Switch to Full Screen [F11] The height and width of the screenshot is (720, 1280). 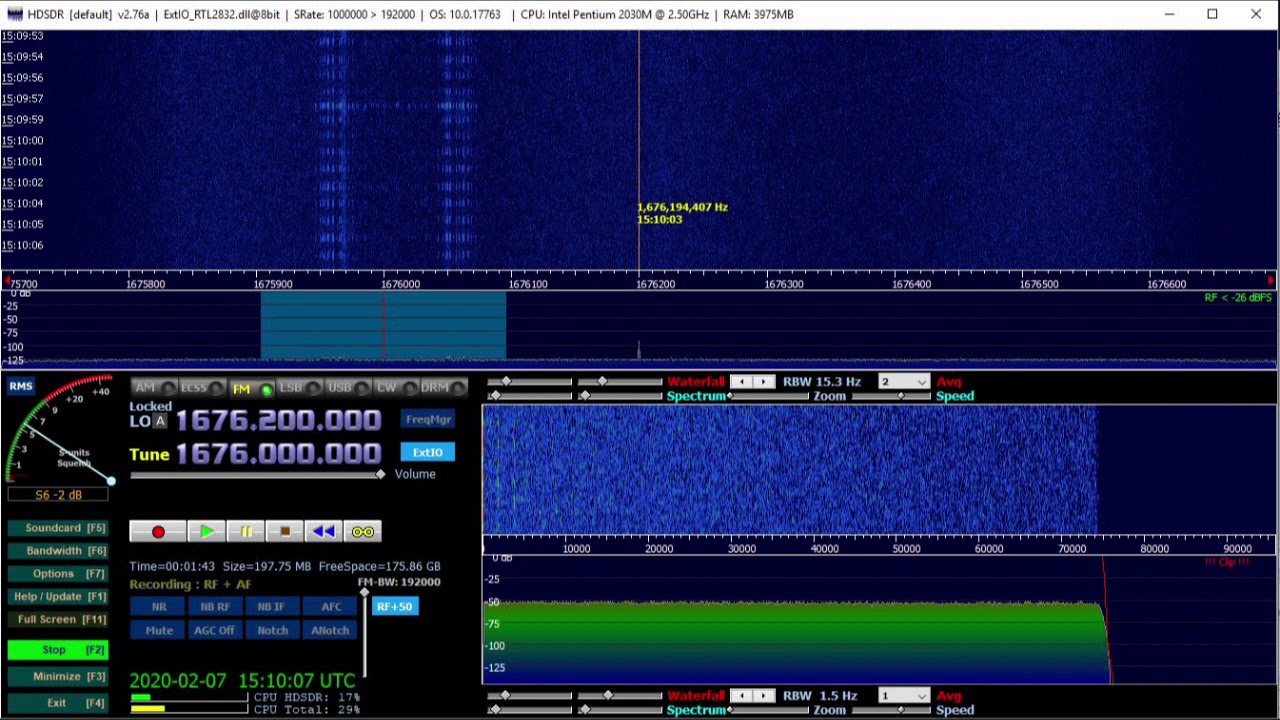58,620
